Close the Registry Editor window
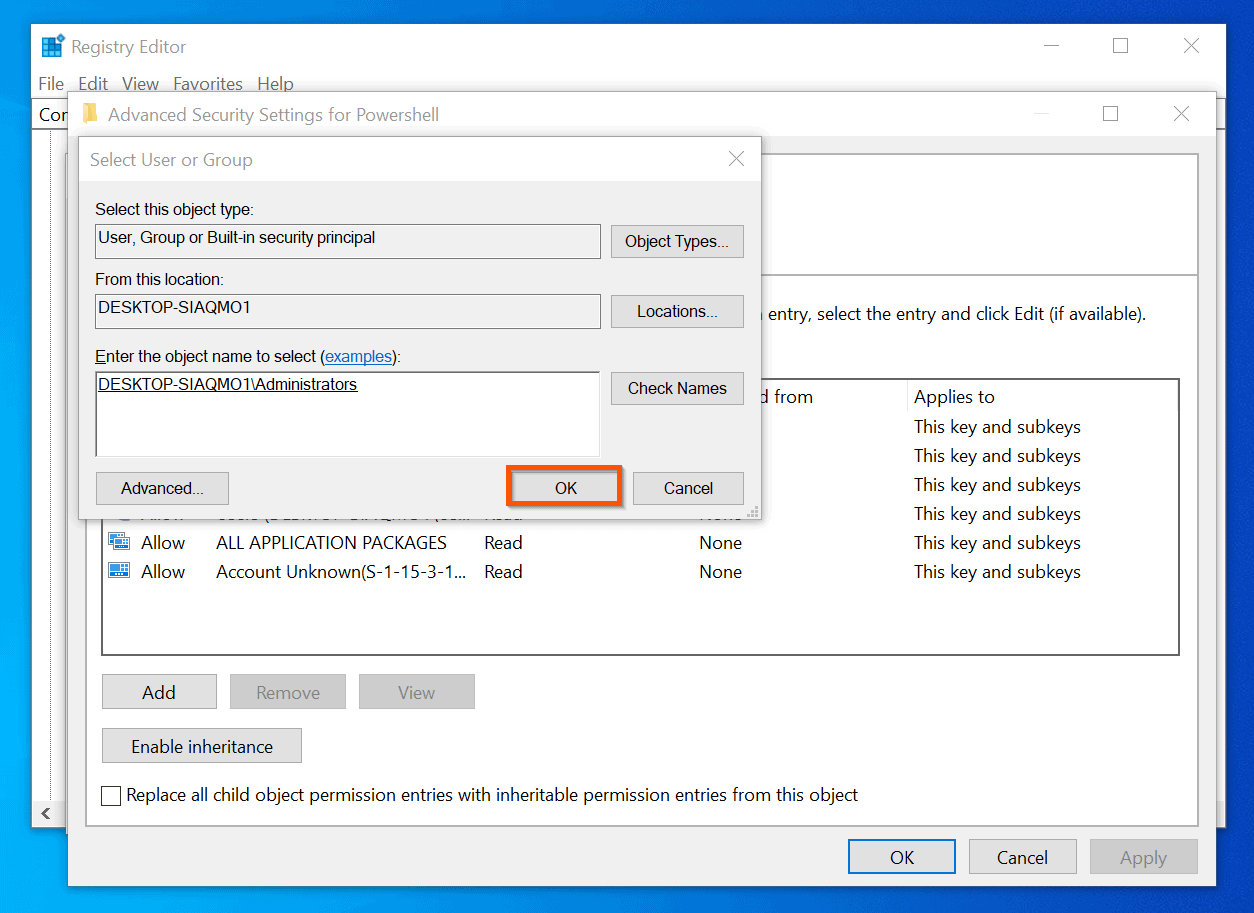Image resolution: width=1254 pixels, height=913 pixels. tap(1191, 46)
